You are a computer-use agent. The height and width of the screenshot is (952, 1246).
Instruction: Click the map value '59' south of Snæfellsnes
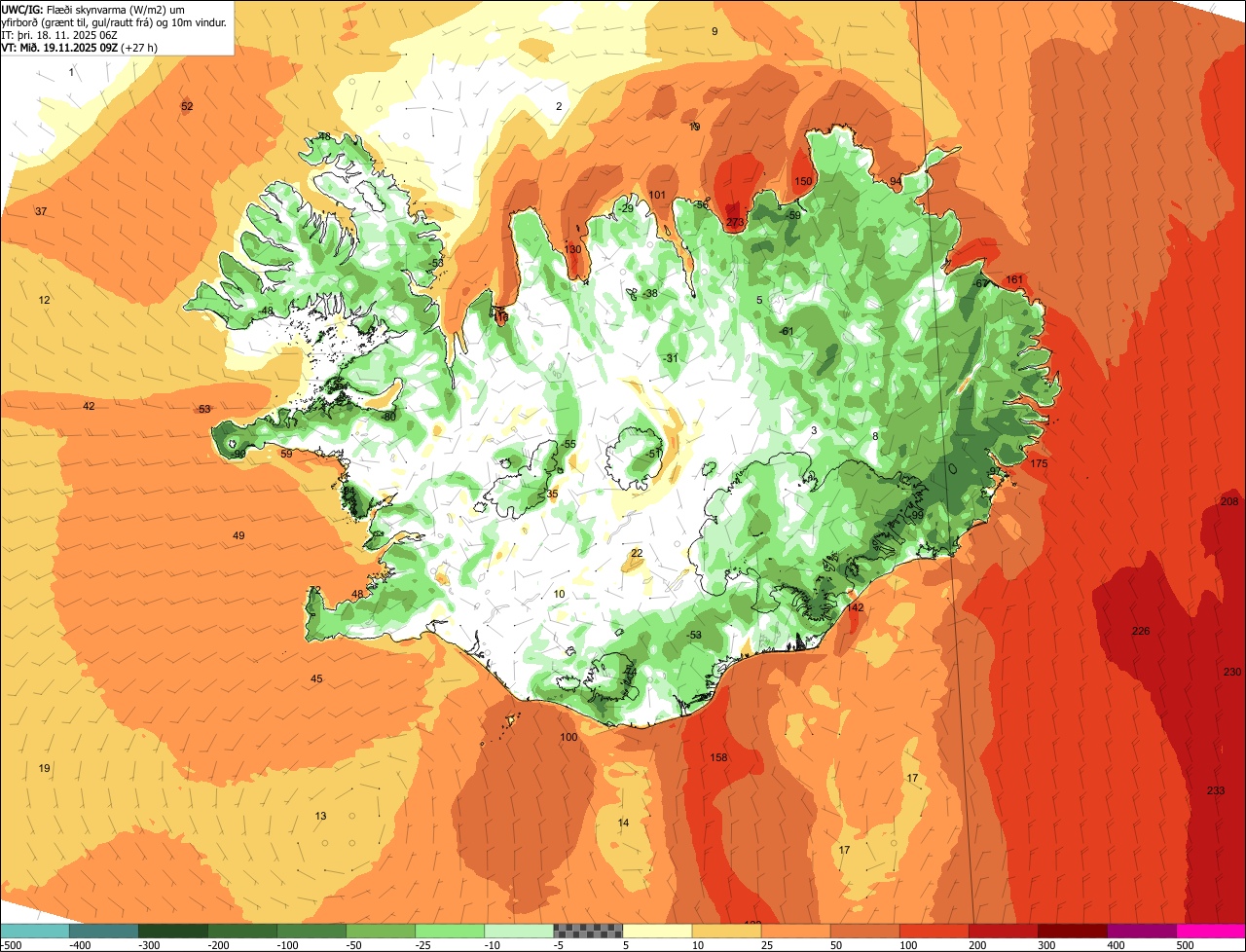click(x=286, y=454)
